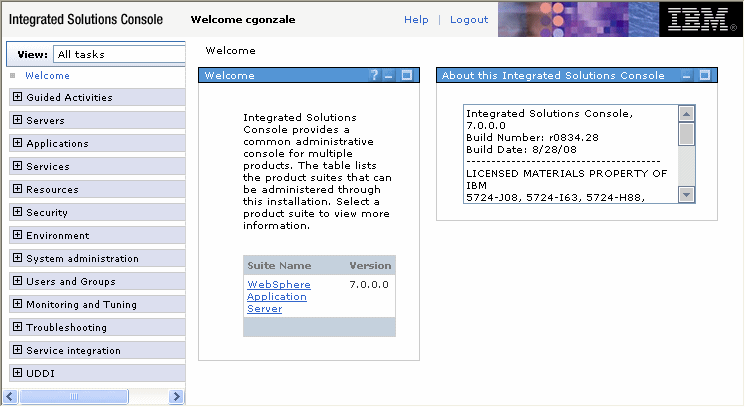Image resolution: width=745 pixels, height=407 pixels.
Task: Click the Logout link
Action: point(469,19)
